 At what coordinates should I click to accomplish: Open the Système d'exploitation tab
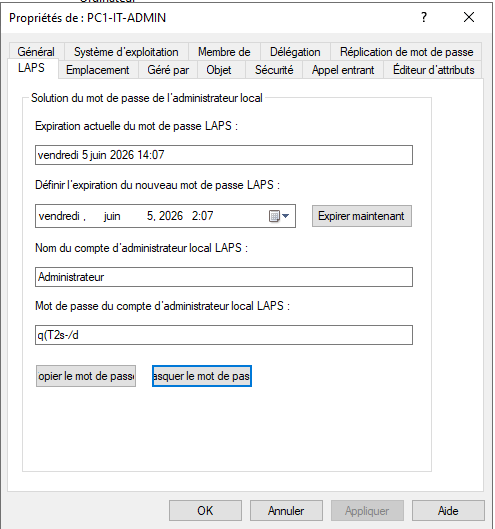[x=126, y=52]
